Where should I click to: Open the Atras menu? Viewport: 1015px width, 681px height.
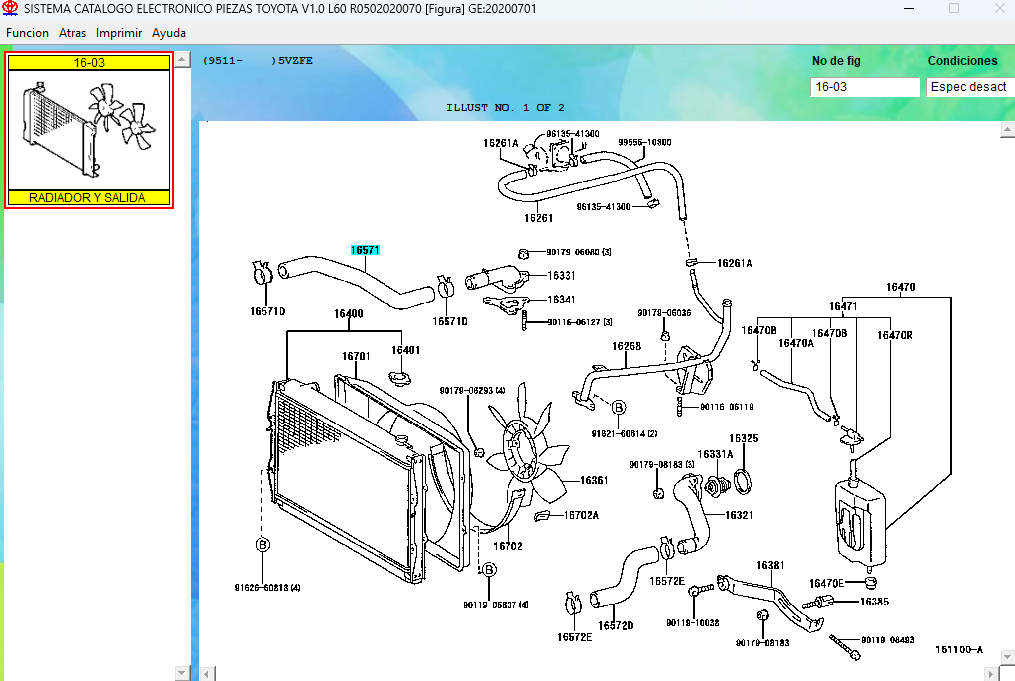tap(72, 33)
